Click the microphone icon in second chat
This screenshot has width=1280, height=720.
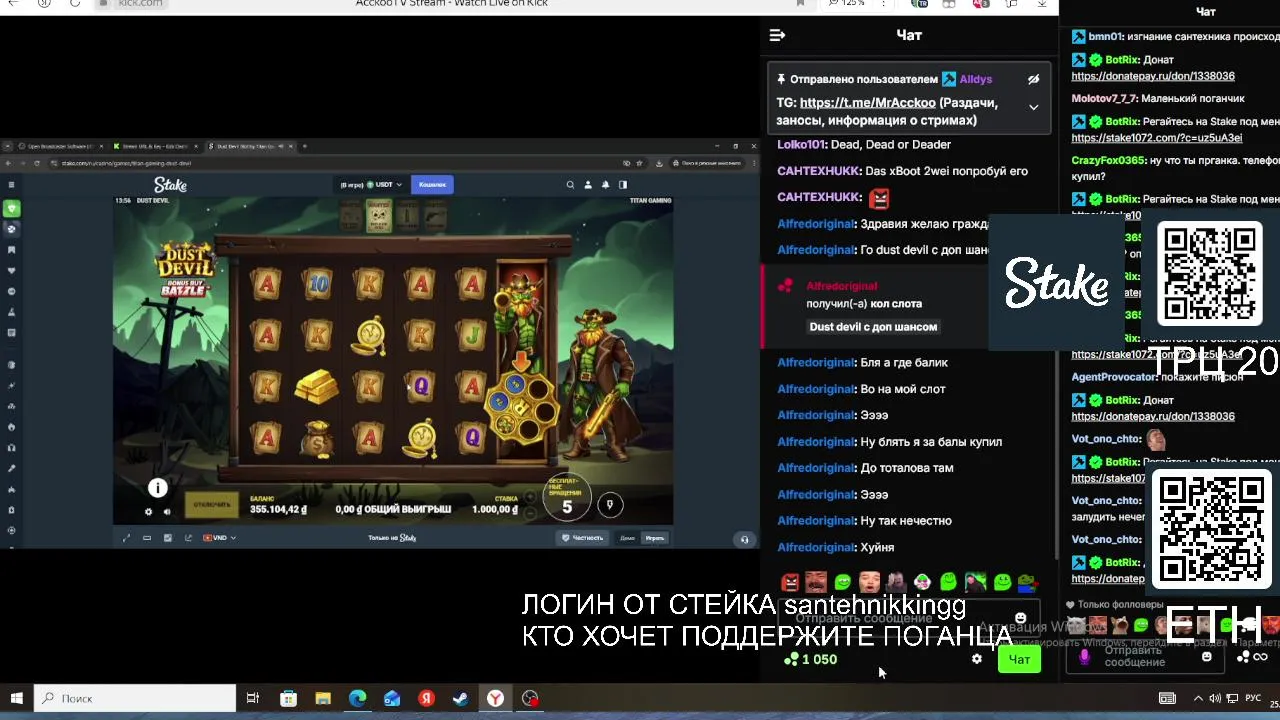[1085, 657]
